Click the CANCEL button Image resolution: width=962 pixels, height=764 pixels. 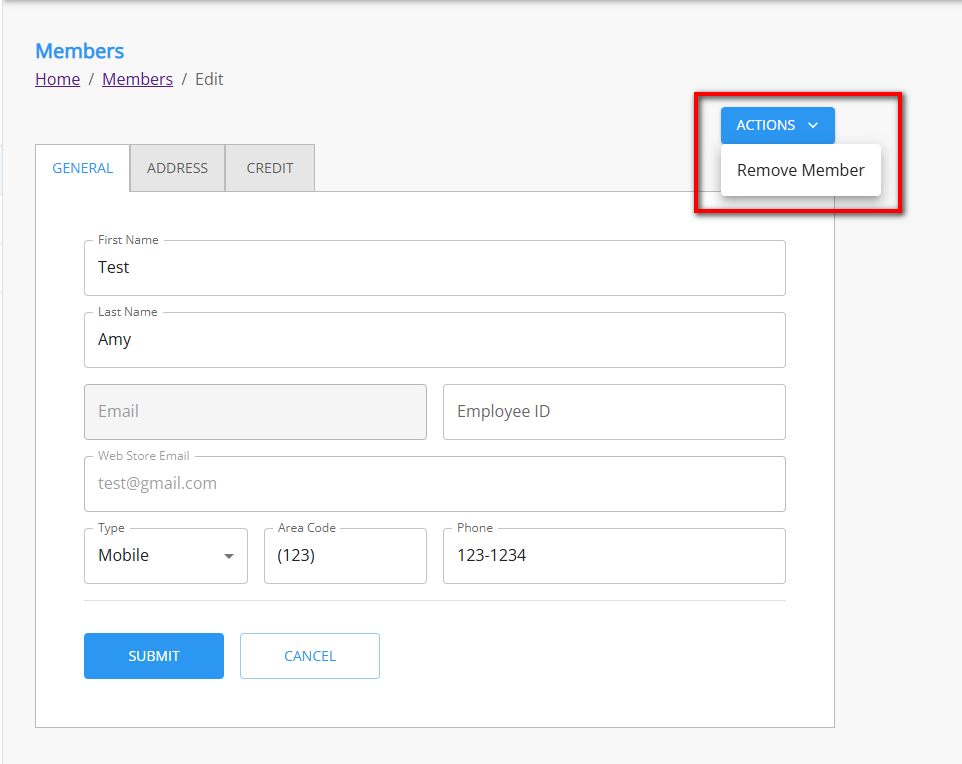309,656
